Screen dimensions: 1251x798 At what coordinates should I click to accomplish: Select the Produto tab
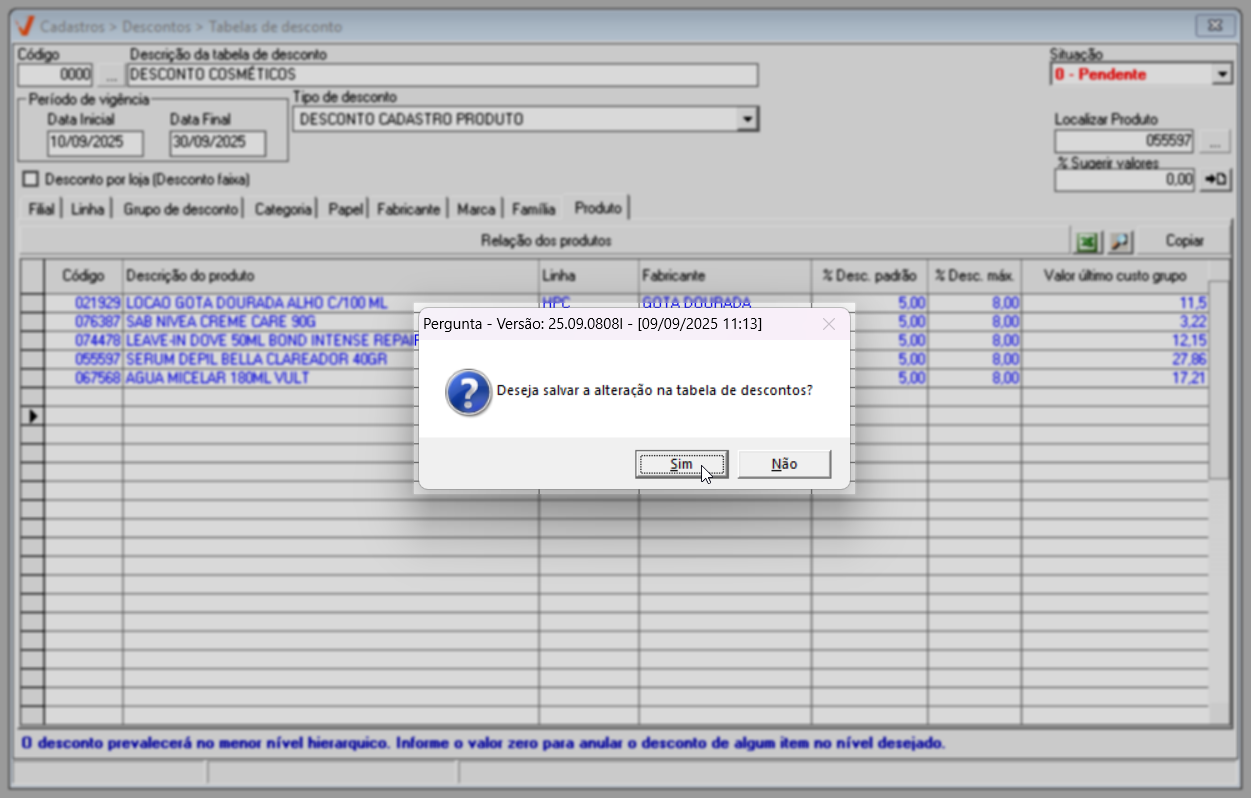[x=597, y=207]
